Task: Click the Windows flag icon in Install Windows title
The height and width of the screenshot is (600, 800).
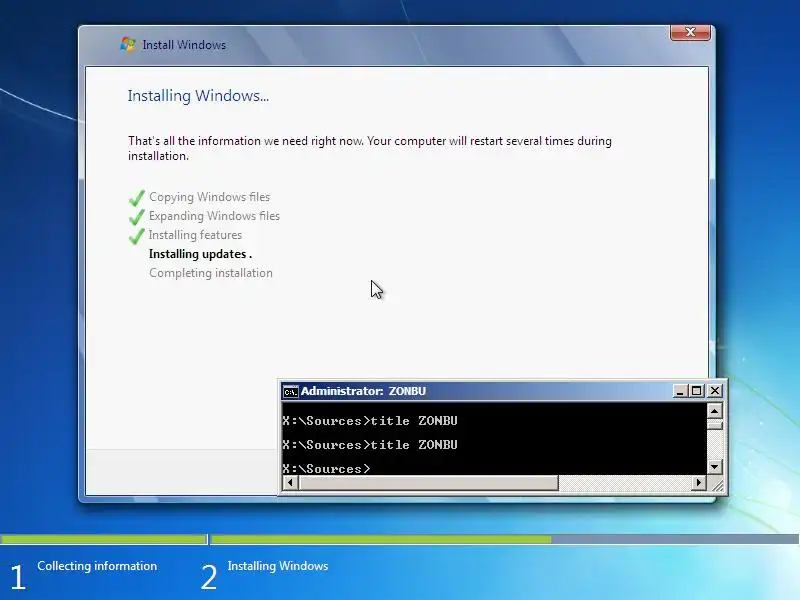Action: 128,44
